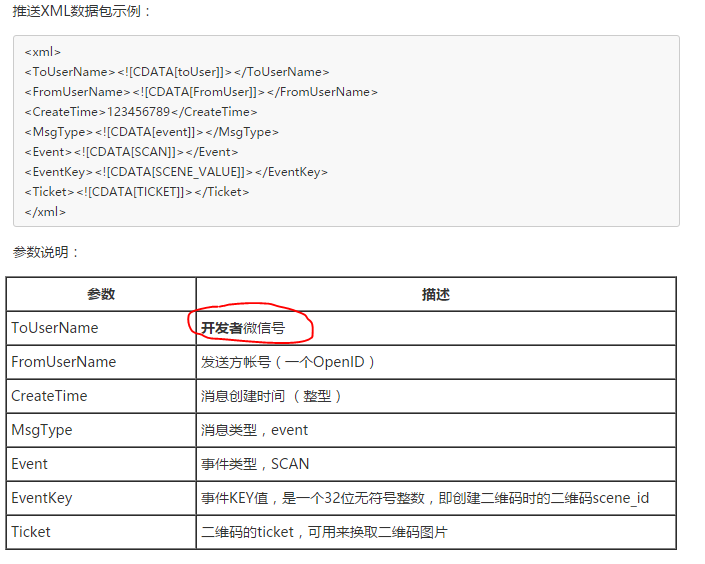This screenshot has height=564, width=705.
Task: Click the closing </xml> line
Action: [x=45, y=212]
